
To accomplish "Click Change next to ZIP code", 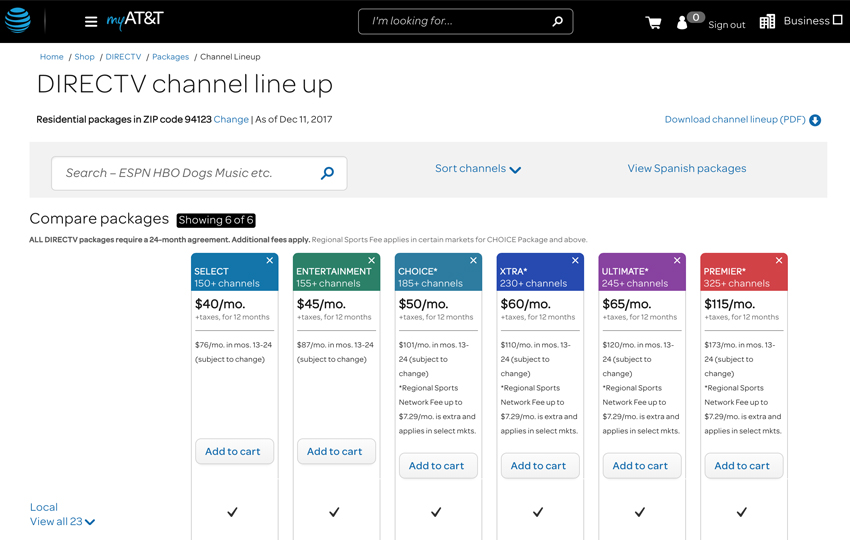I will 231,119.
